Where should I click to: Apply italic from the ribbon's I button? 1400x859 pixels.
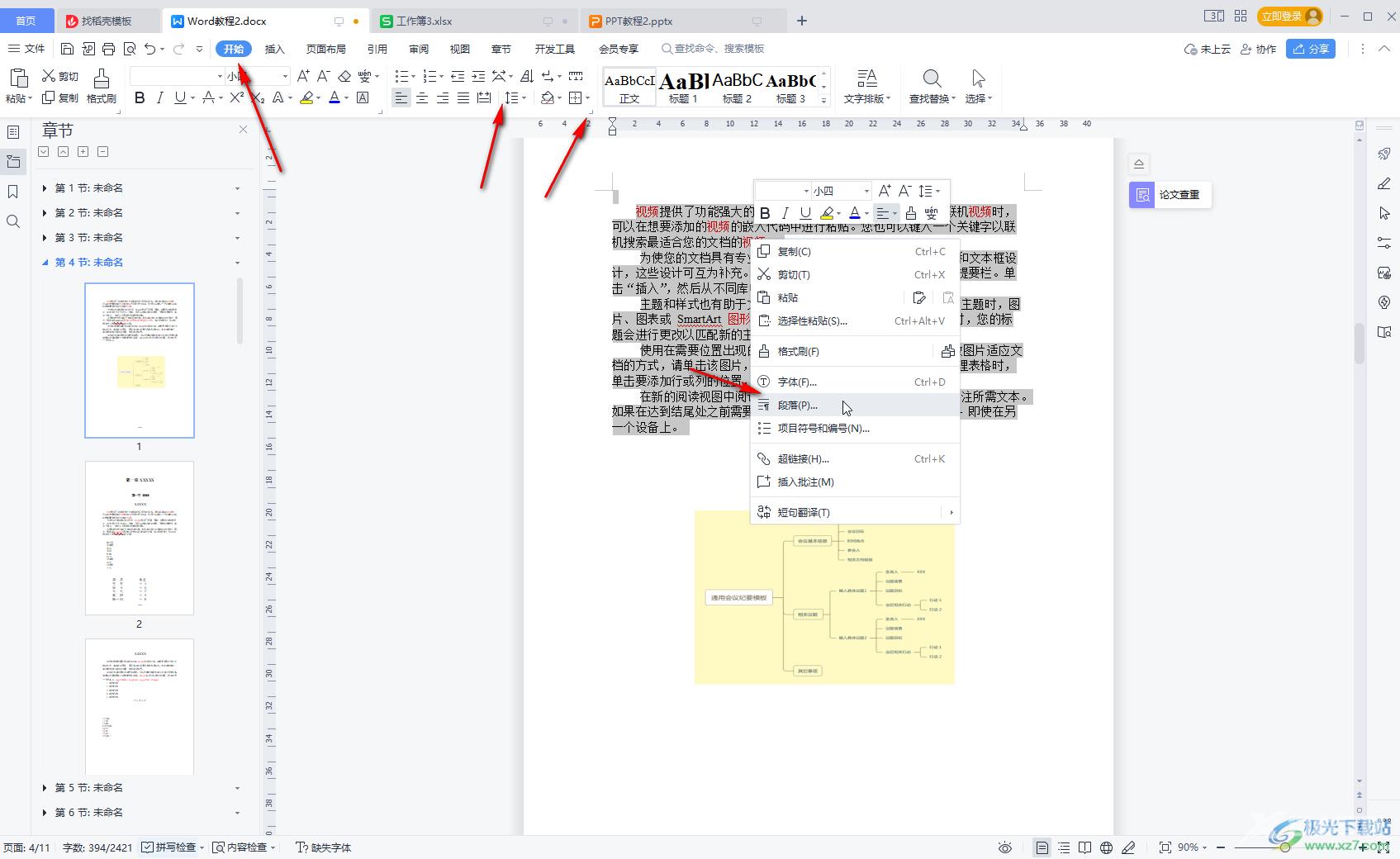click(x=159, y=97)
